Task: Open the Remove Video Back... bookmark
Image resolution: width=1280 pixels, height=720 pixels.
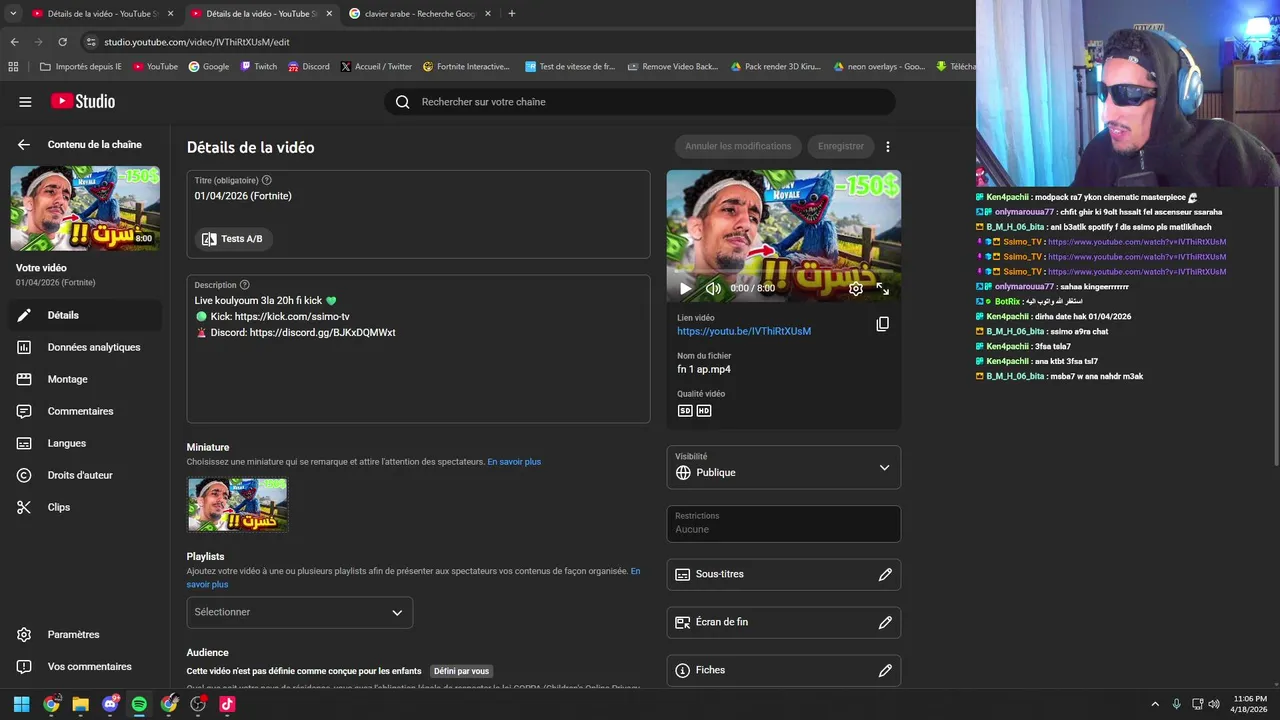Action: coord(673,67)
